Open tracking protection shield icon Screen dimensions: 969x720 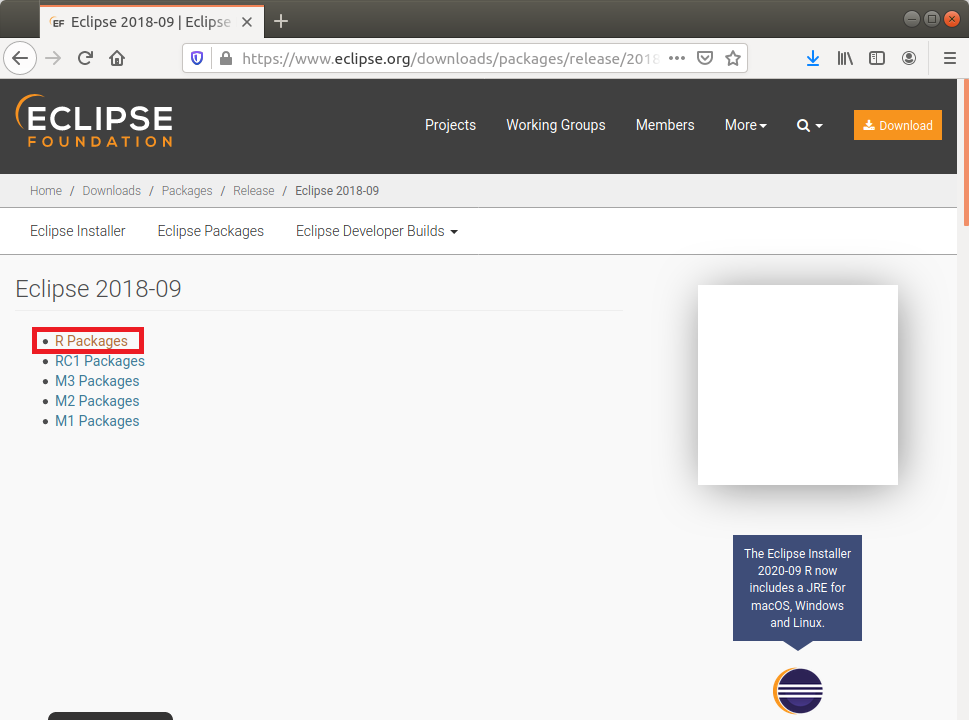[x=197, y=58]
